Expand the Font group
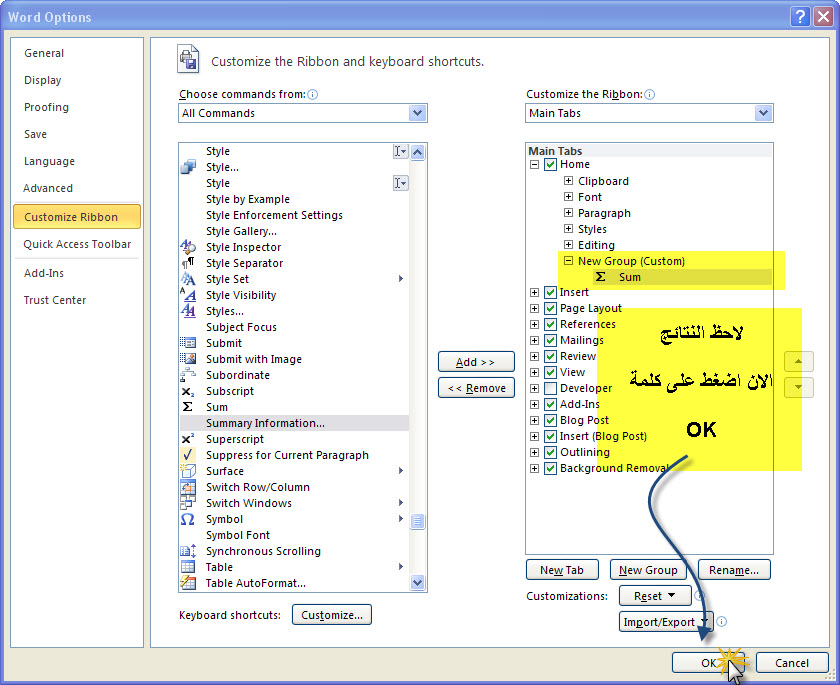Image resolution: width=840 pixels, height=685 pixels. pos(568,197)
